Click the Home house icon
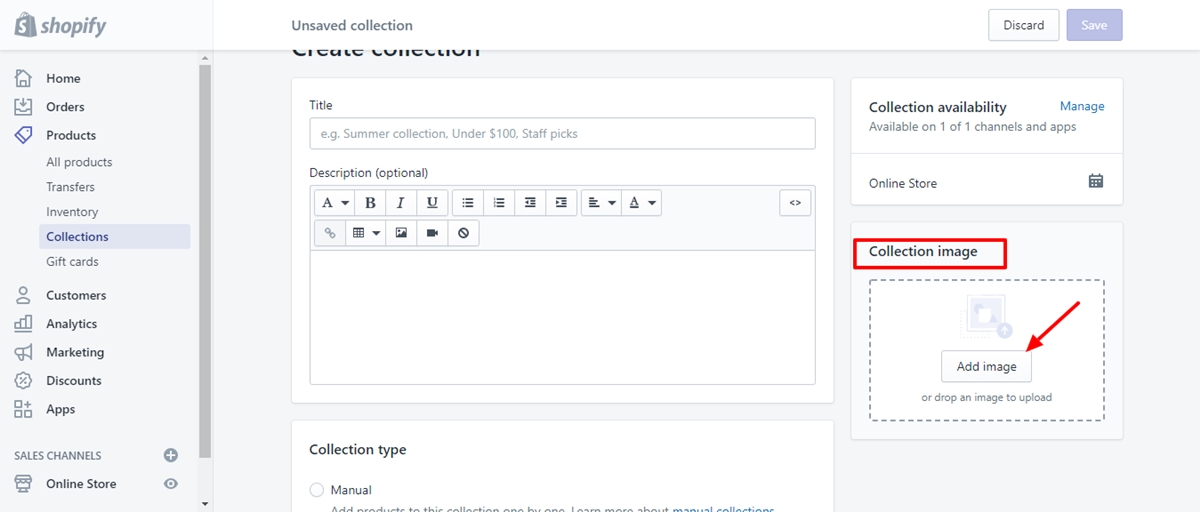Viewport: 1200px width, 512px height. click(x=23, y=78)
